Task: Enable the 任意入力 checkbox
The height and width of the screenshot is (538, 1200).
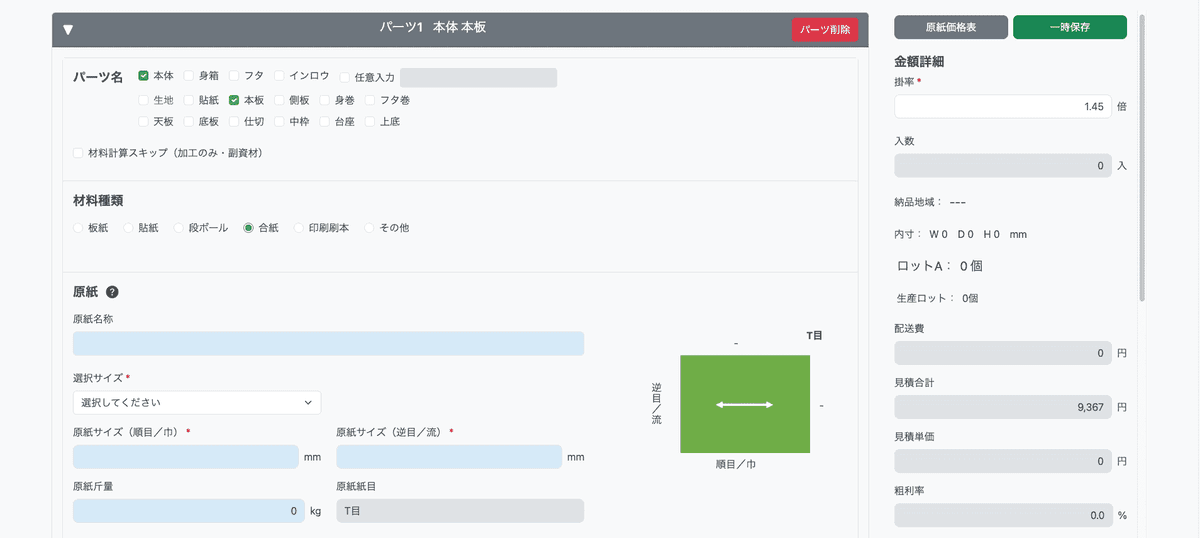Action: (345, 77)
